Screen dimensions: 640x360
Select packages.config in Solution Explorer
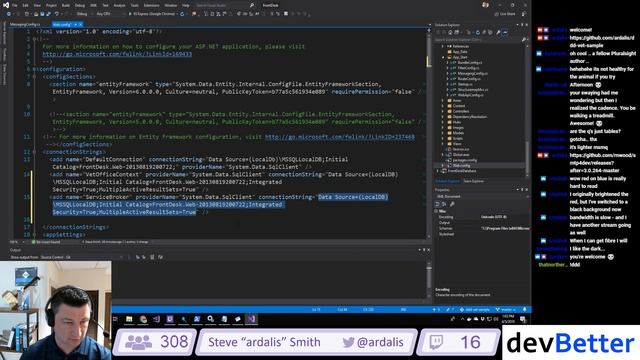point(464,160)
